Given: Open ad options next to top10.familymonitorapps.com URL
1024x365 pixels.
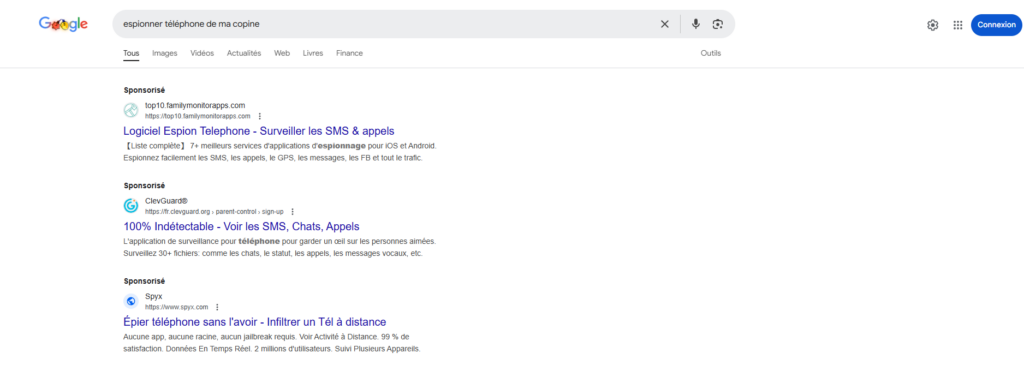Looking at the screenshot, I should pyautogui.click(x=260, y=116).
